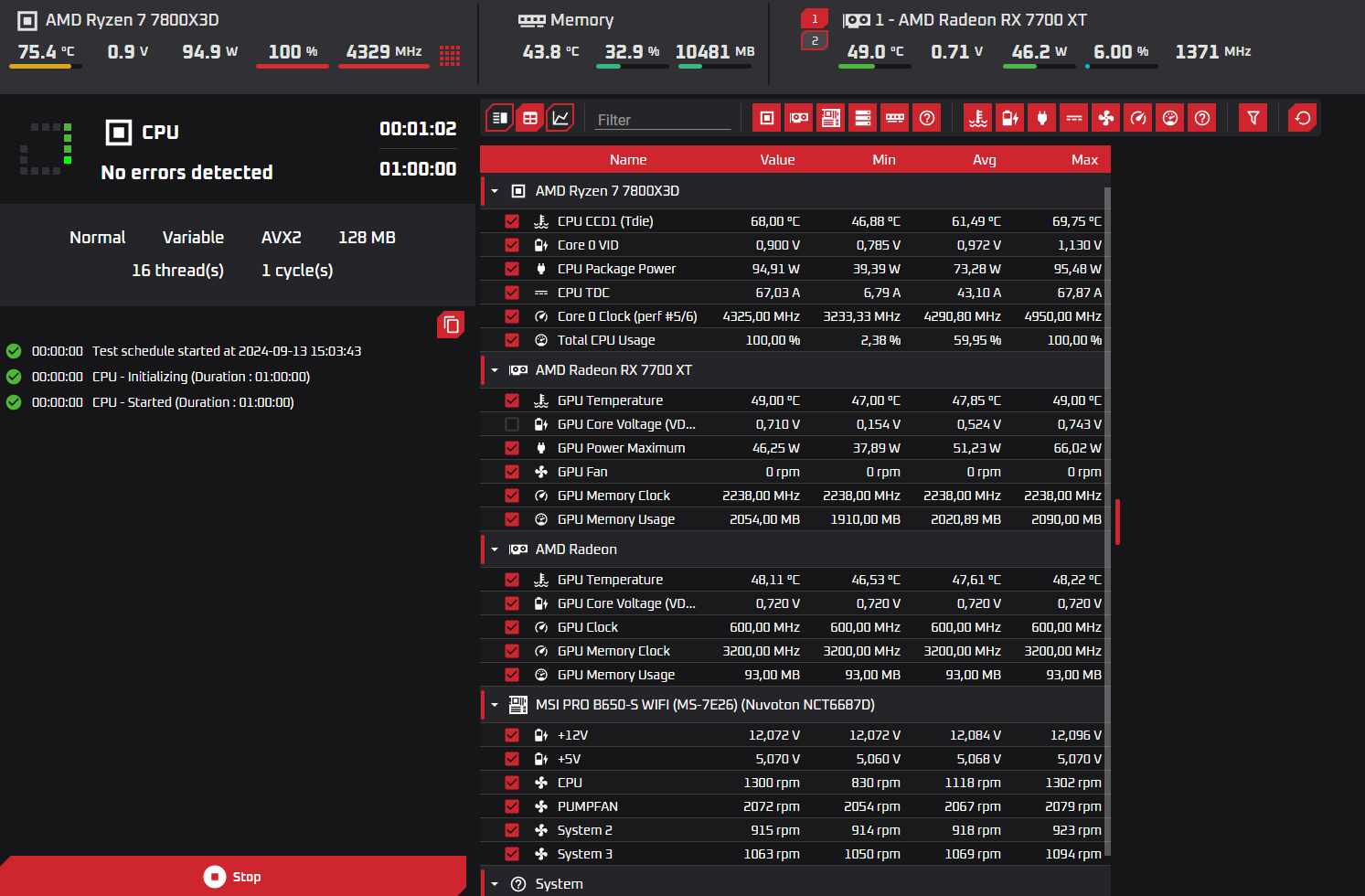Image resolution: width=1365 pixels, height=896 pixels.
Task: Uncheck the GPU Fan checkbox
Action: (x=512, y=472)
